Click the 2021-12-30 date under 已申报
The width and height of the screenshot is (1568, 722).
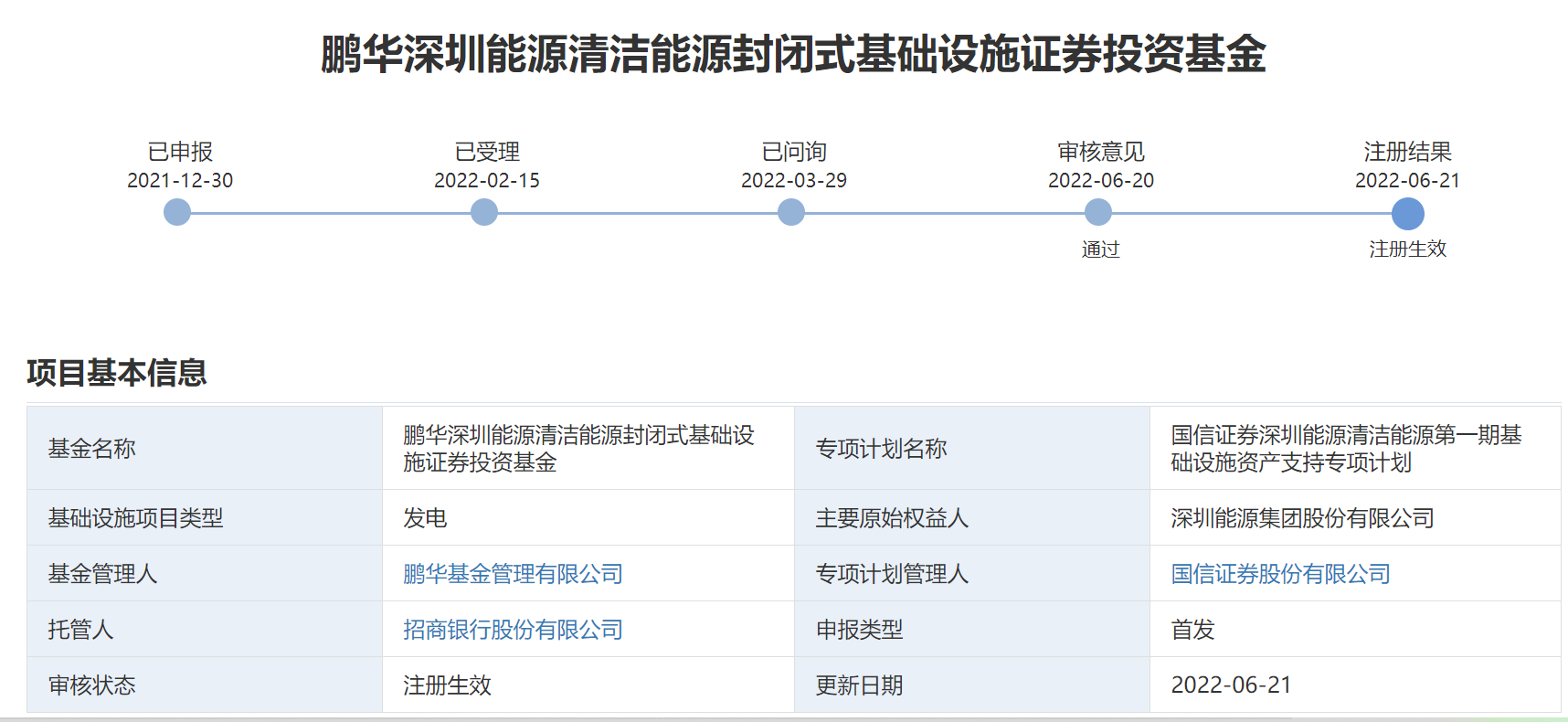180,180
